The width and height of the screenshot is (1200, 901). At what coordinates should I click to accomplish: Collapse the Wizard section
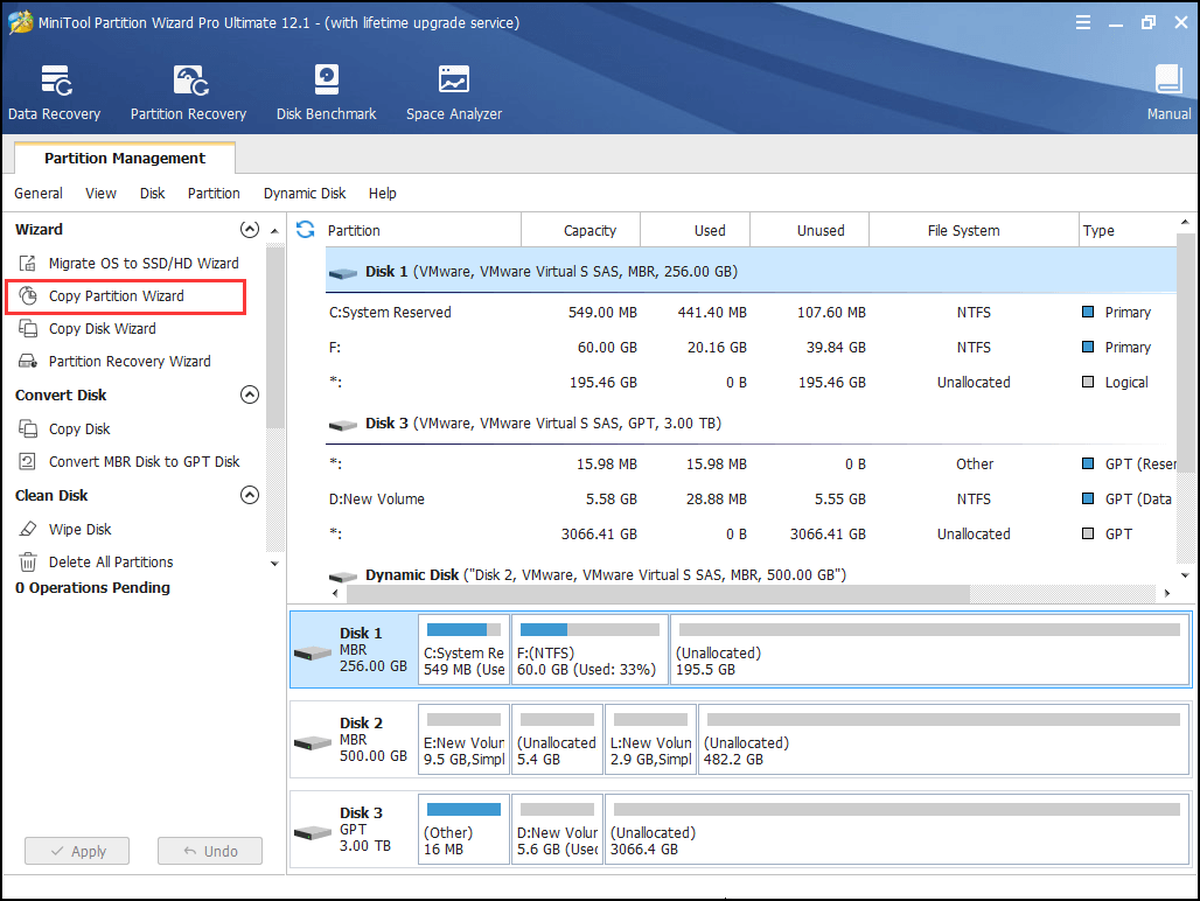tap(250, 230)
